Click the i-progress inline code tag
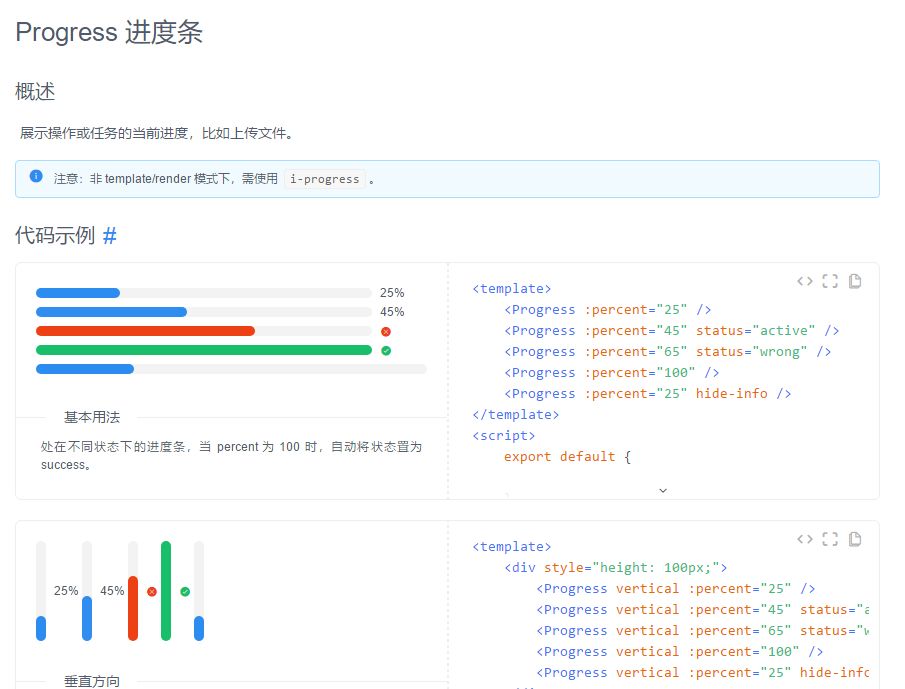This screenshot has height=689, width=905. (324, 179)
